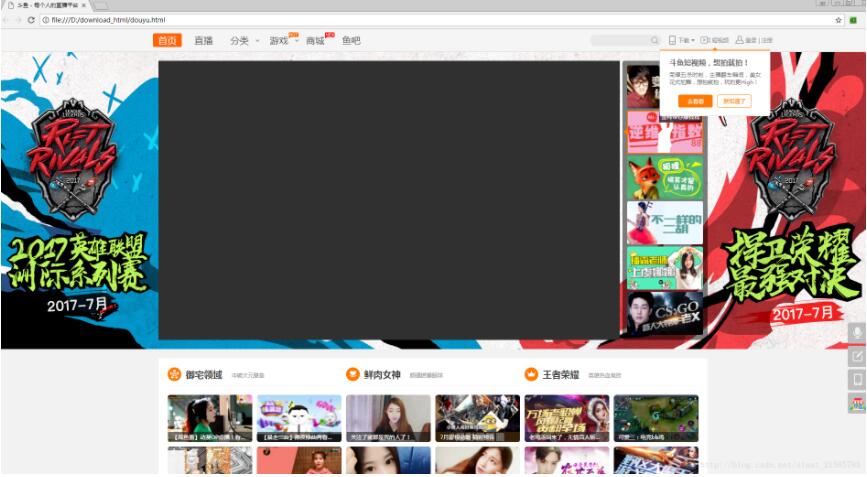Click the short video play icon
This screenshot has width=867, height=477.
[x=704, y=40]
